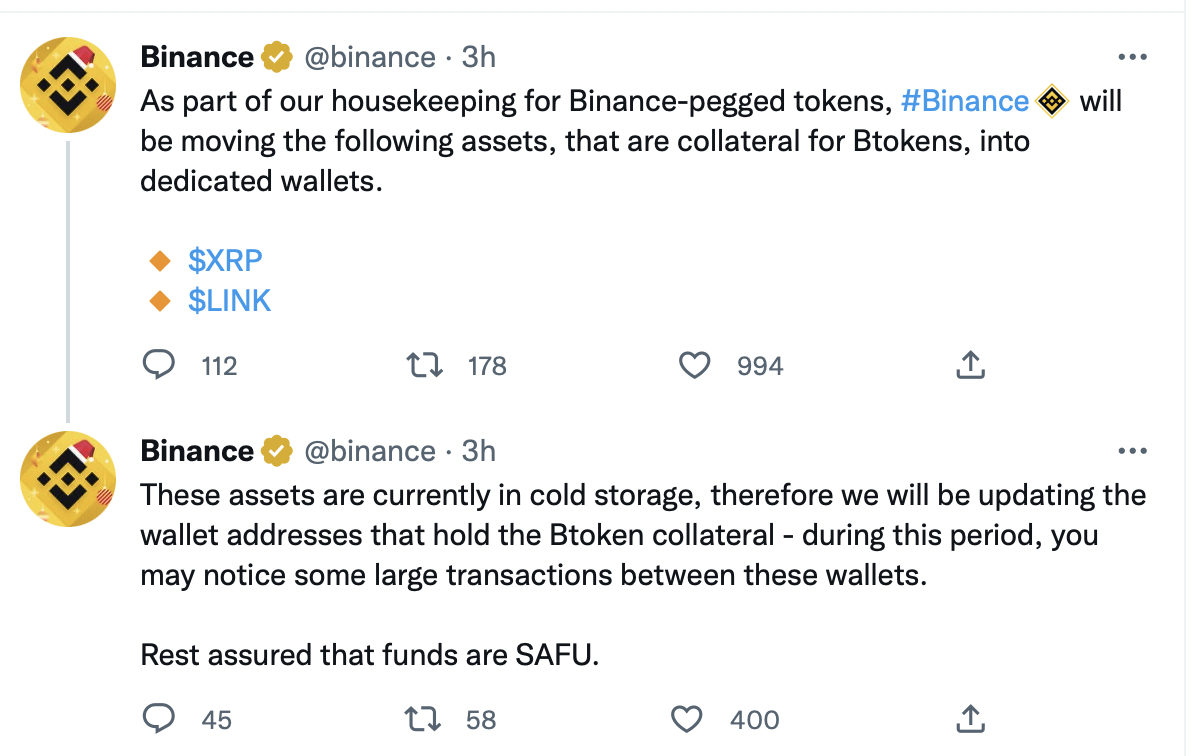
Task: Reply to the cold storage tweet
Action: click(x=159, y=719)
